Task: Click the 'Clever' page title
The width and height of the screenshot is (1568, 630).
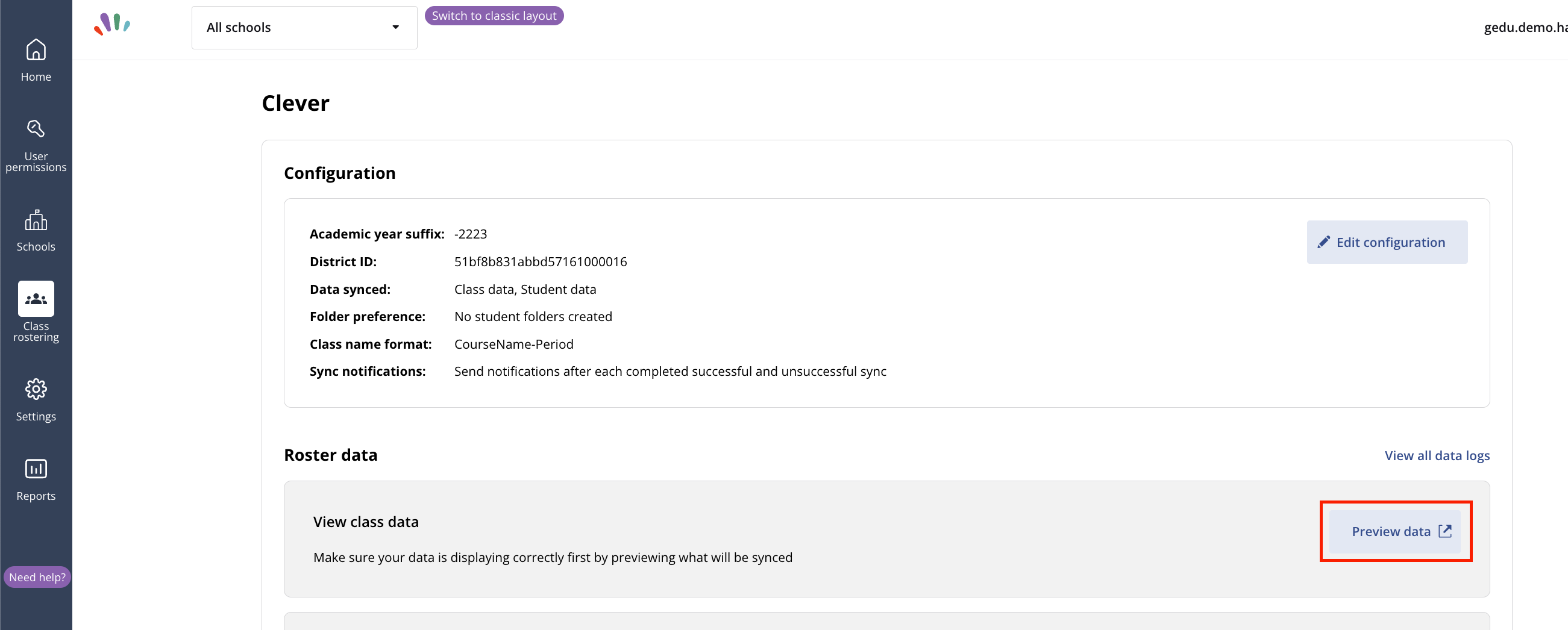Action: pos(295,104)
